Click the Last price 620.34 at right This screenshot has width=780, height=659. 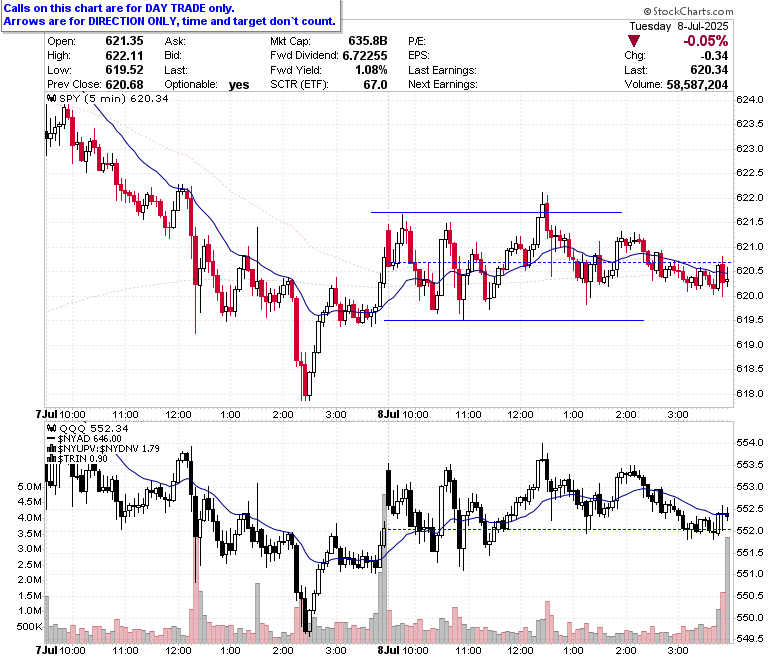(709, 70)
